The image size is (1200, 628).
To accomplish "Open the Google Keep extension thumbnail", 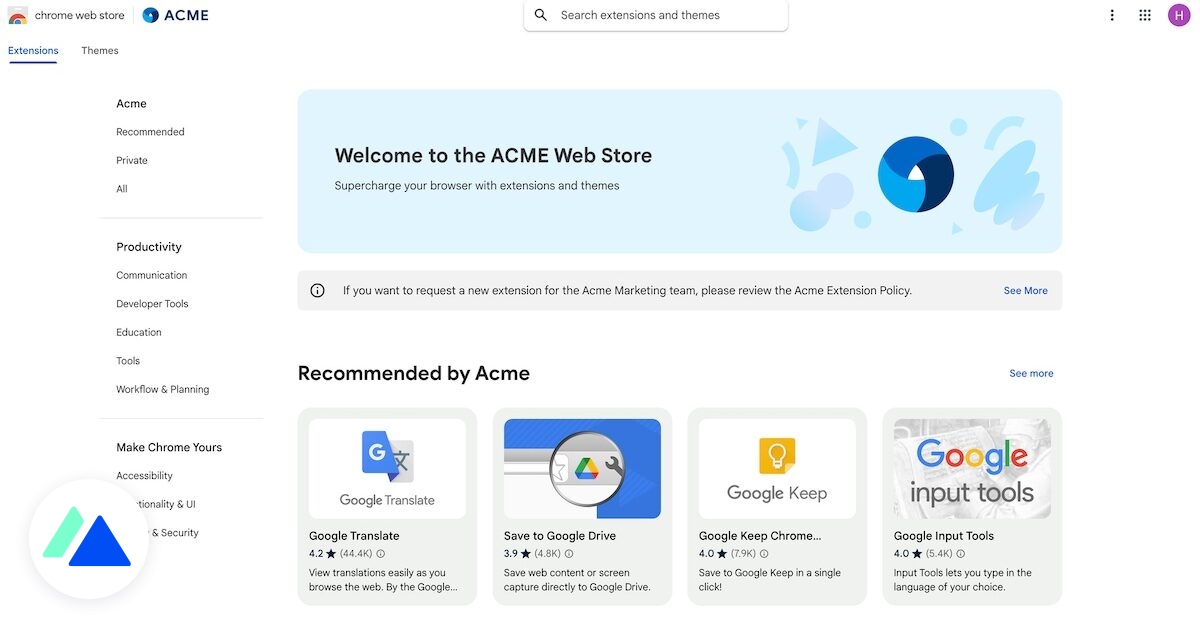I will point(777,468).
